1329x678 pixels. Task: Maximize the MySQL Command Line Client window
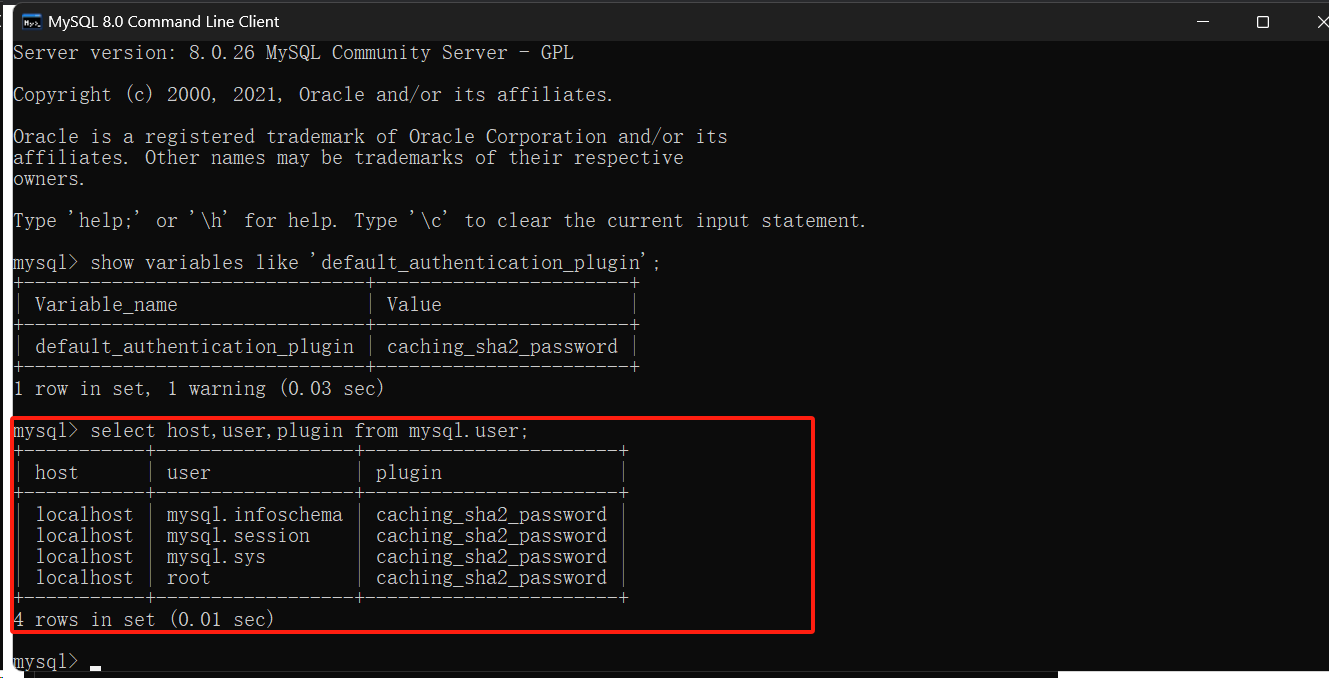tap(1263, 21)
